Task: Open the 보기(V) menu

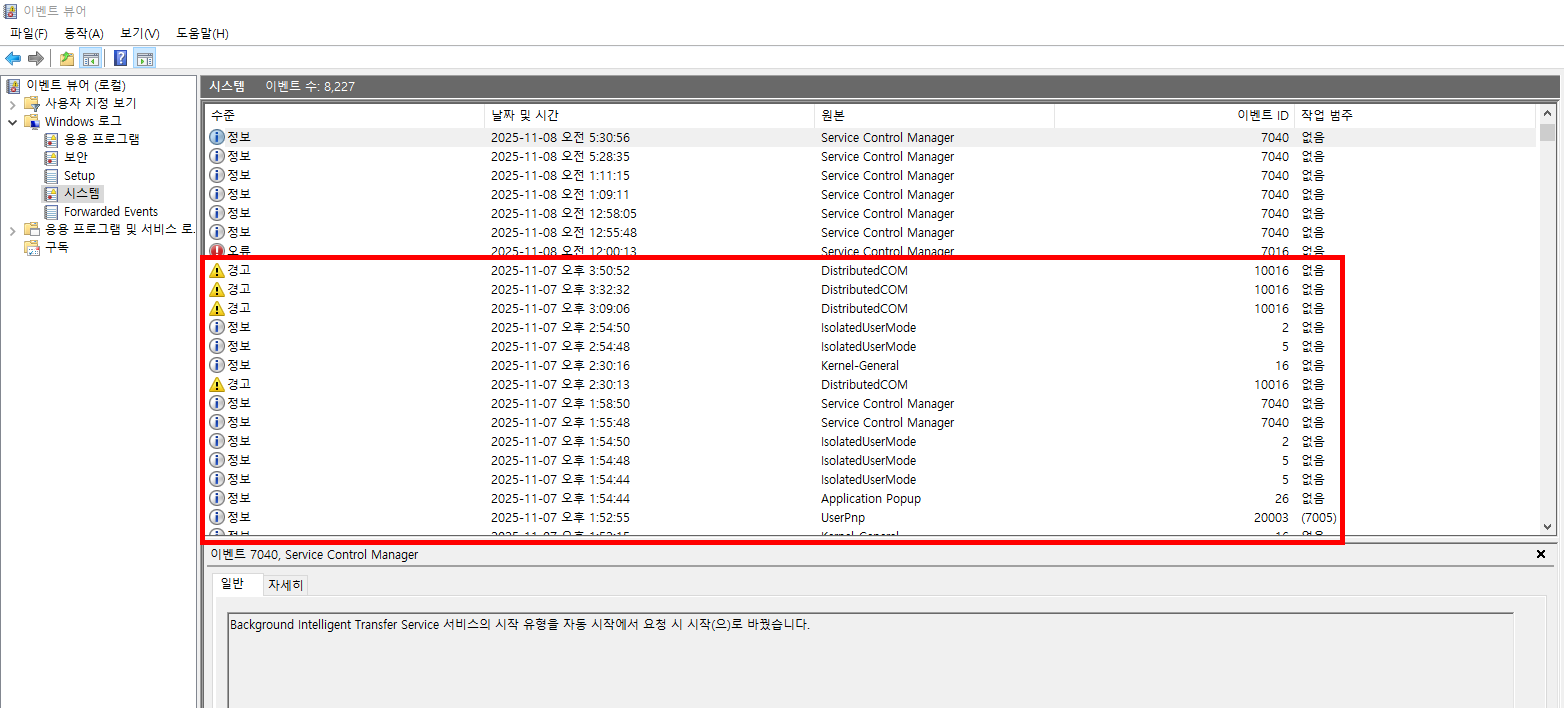Action: point(140,33)
